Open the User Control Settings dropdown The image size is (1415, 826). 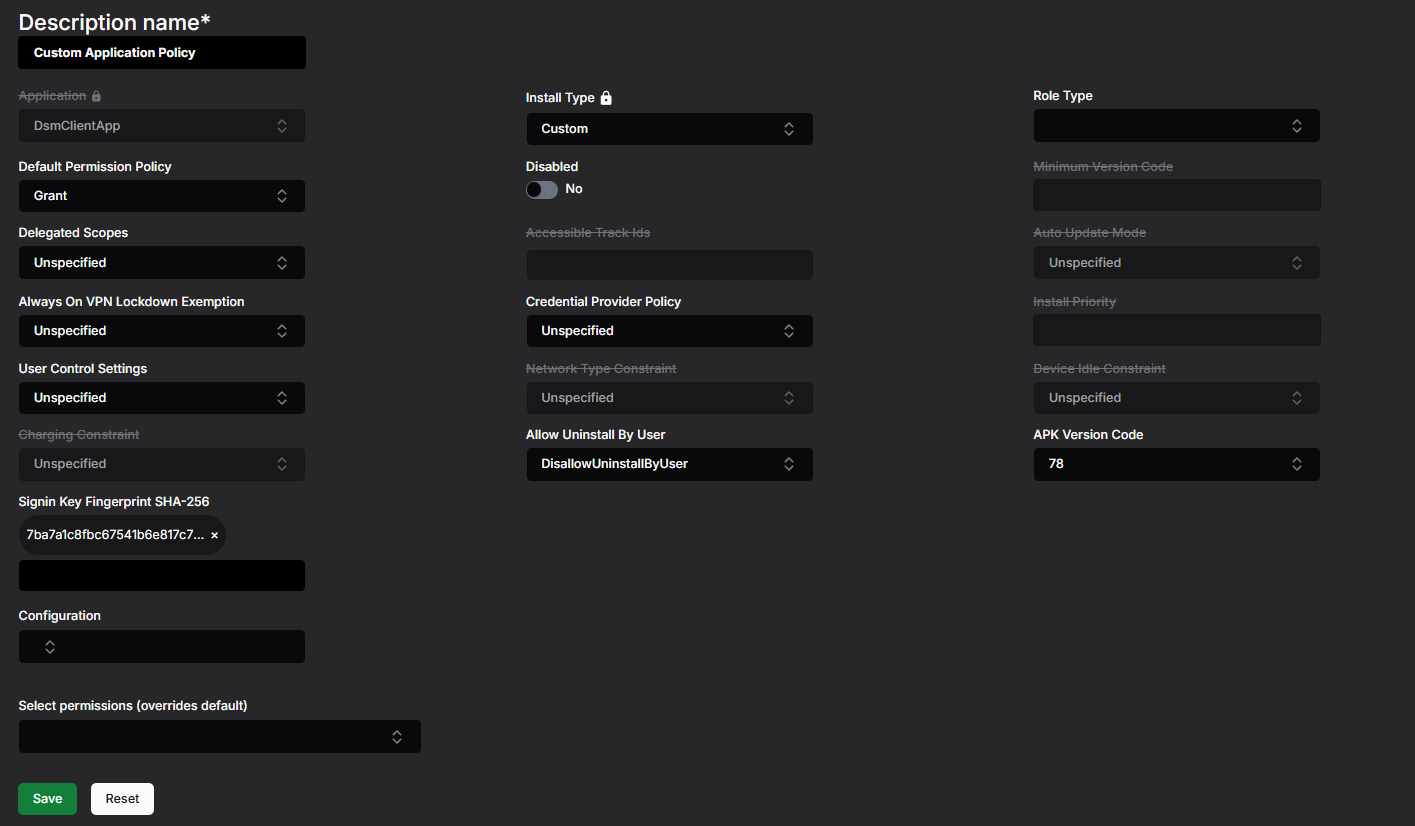[x=162, y=398]
